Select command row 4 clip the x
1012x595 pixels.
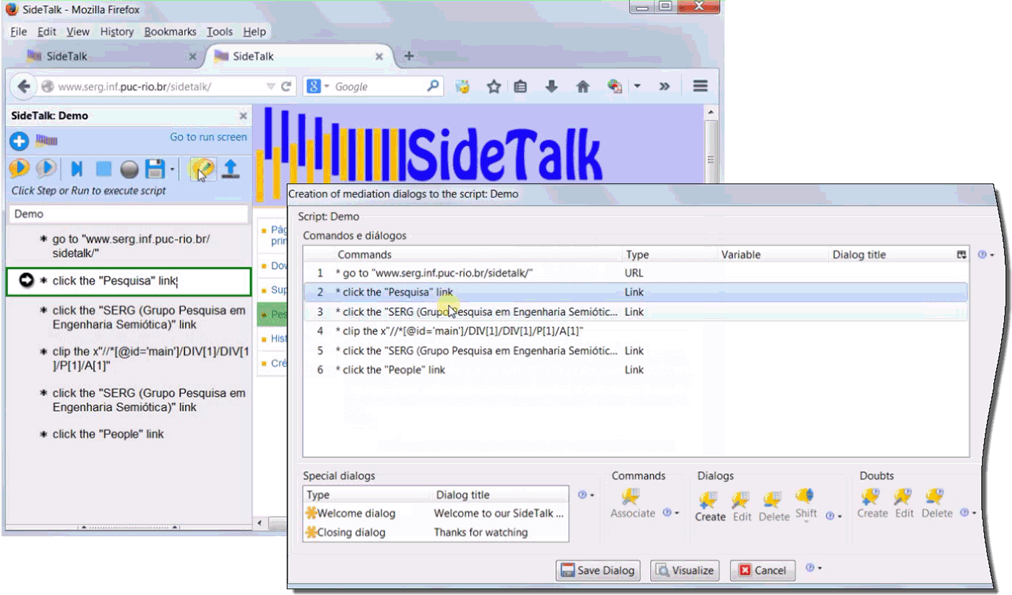pyautogui.click(x=636, y=331)
